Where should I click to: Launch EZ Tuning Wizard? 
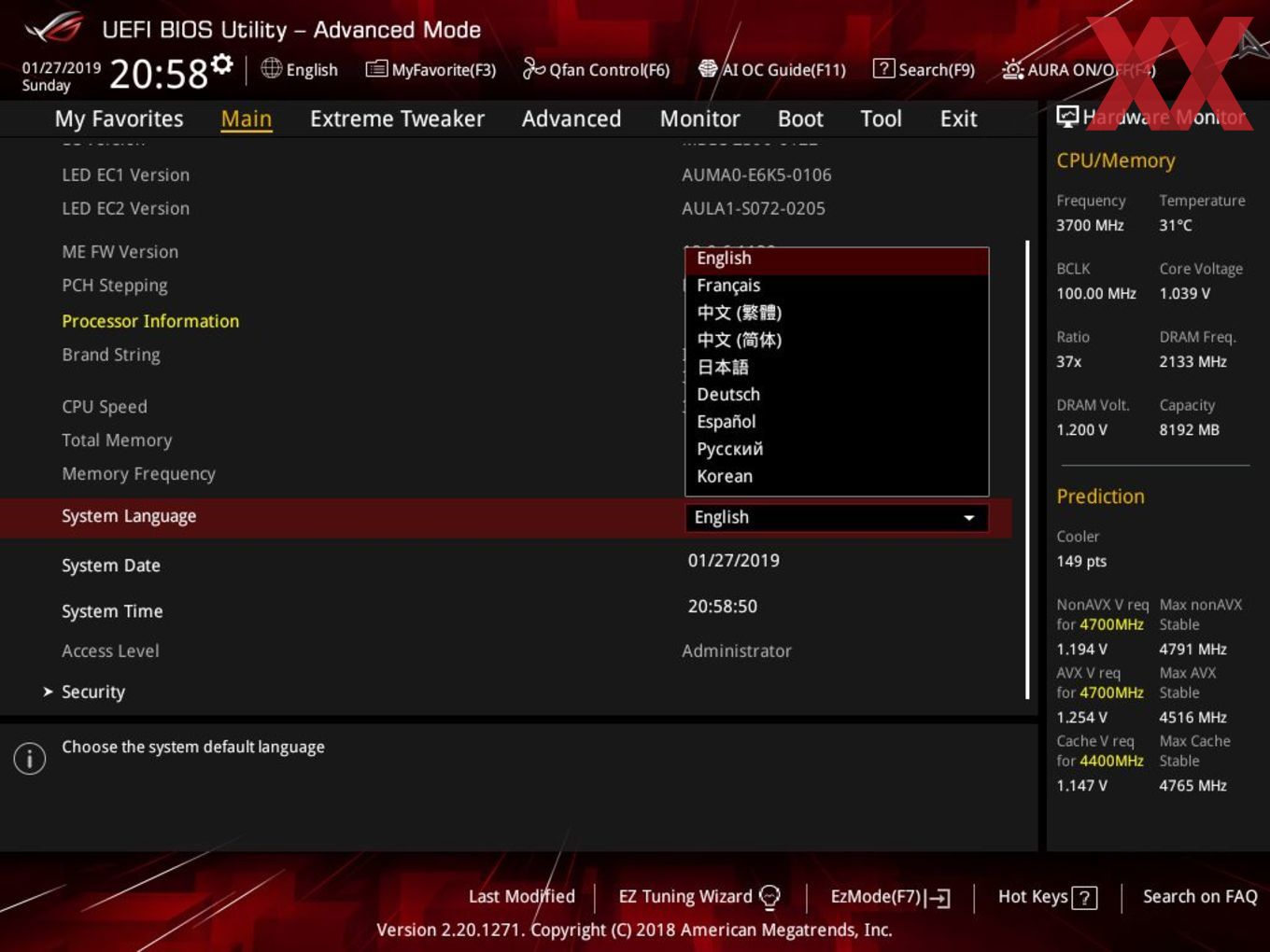coord(699,896)
